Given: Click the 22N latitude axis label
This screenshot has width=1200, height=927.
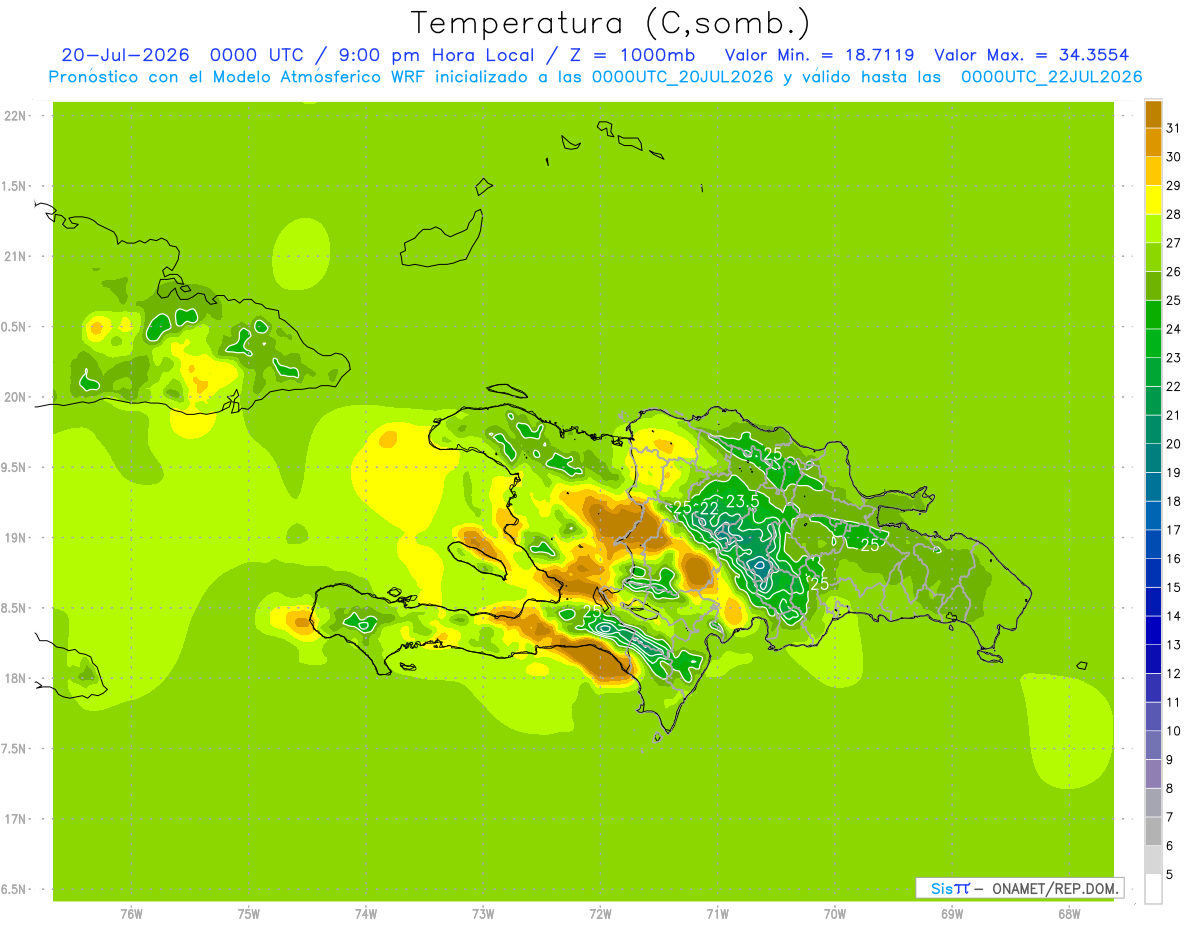Looking at the screenshot, I should pos(15,115).
